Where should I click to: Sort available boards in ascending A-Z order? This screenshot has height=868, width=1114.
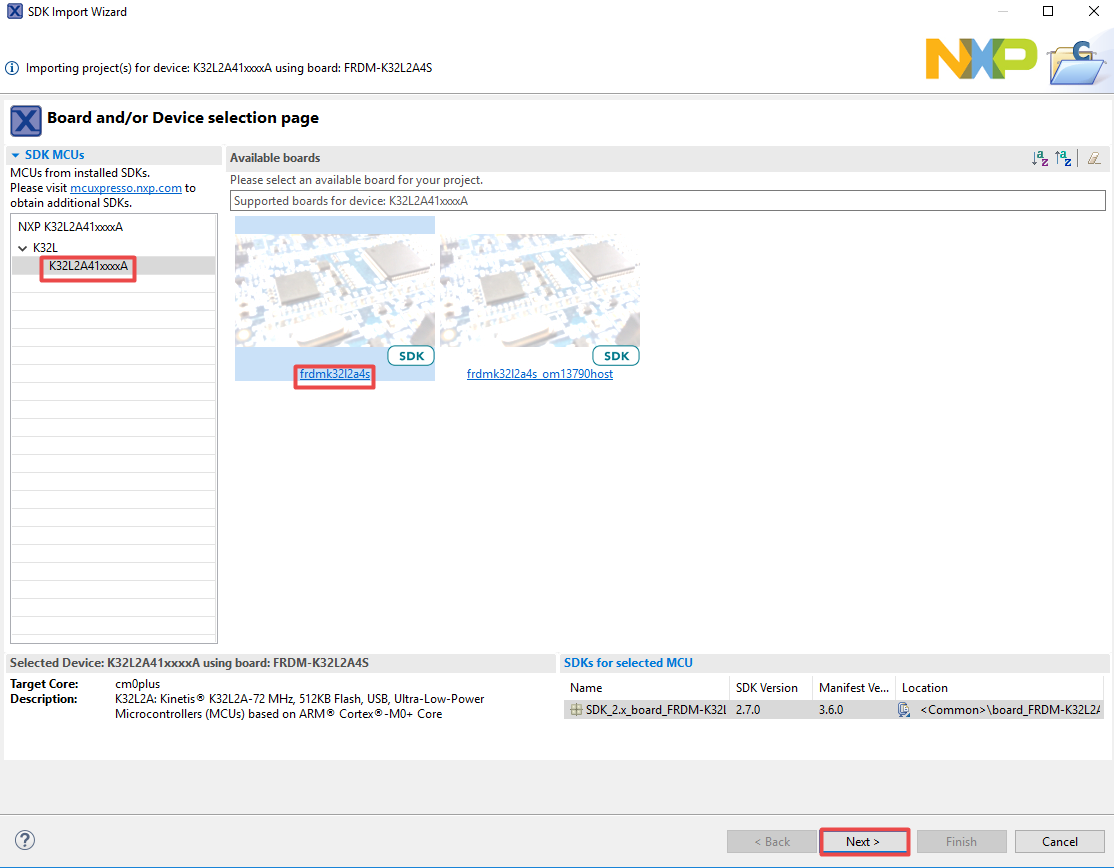(1040, 158)
